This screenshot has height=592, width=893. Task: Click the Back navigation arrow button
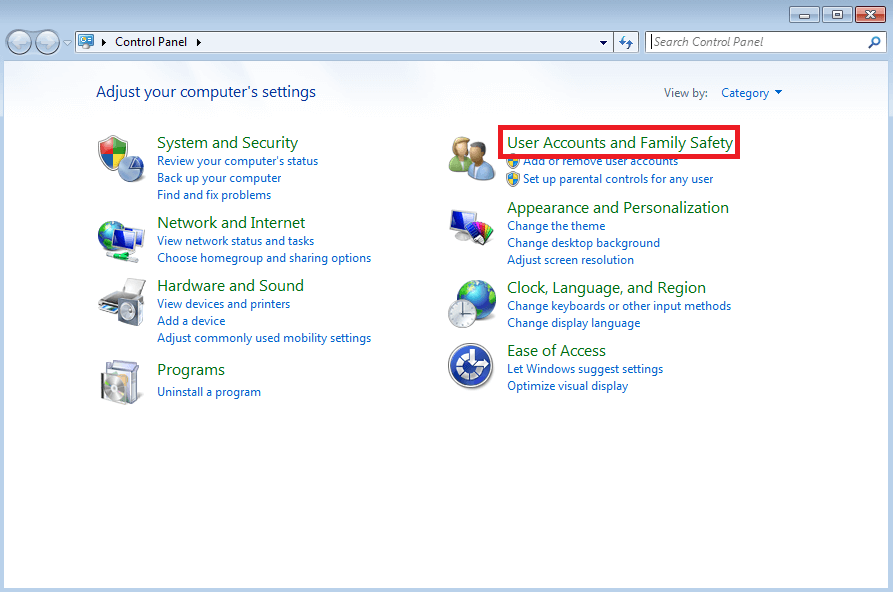19,42
